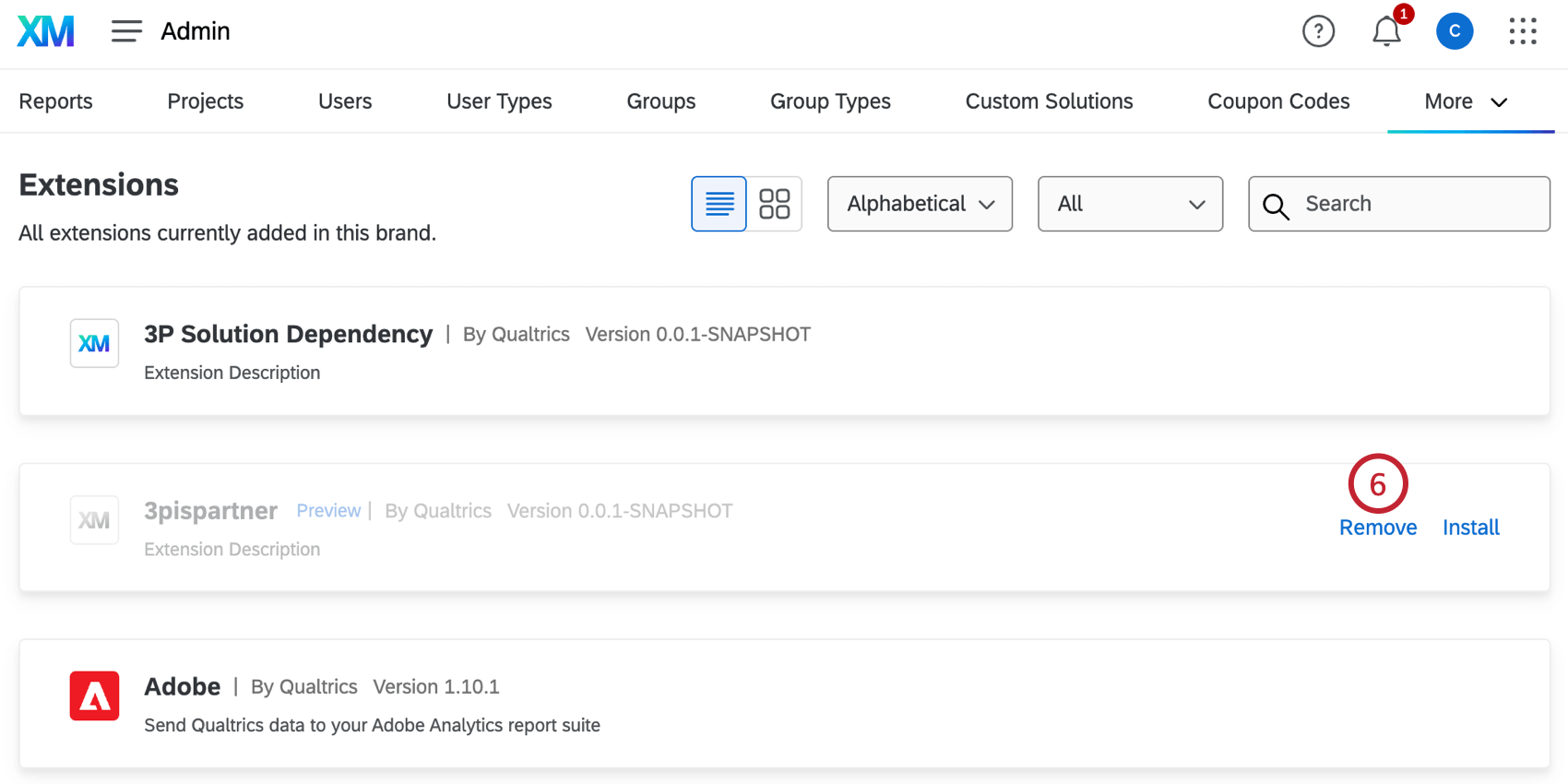Switch to grid view layout
This screenshot has width=1568, height=784.
(774, 204)
